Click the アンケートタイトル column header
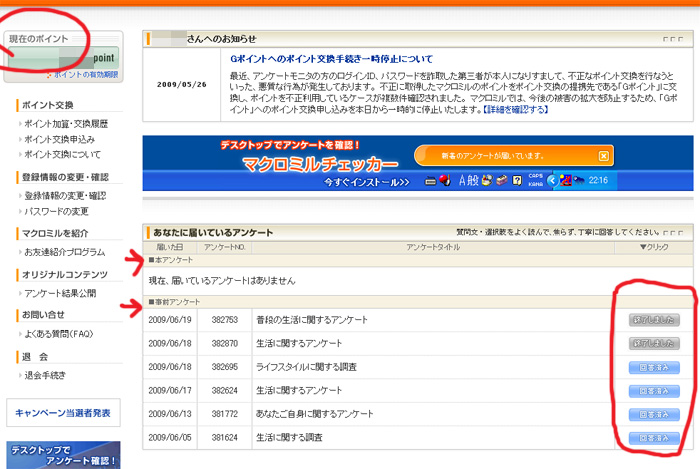The width and height of the screenshot is (700, 469). (433, 247)
